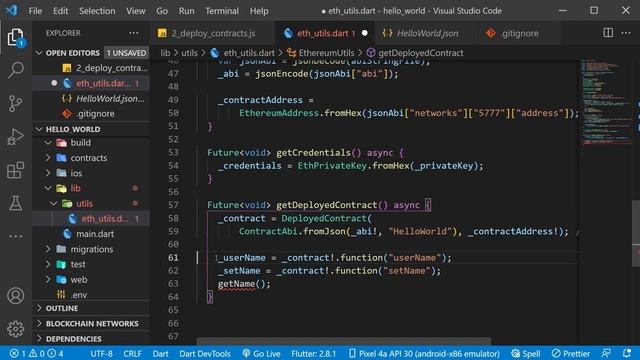The image size is (640, 360).
Task: Expand the ios folder
Action: 48,173
